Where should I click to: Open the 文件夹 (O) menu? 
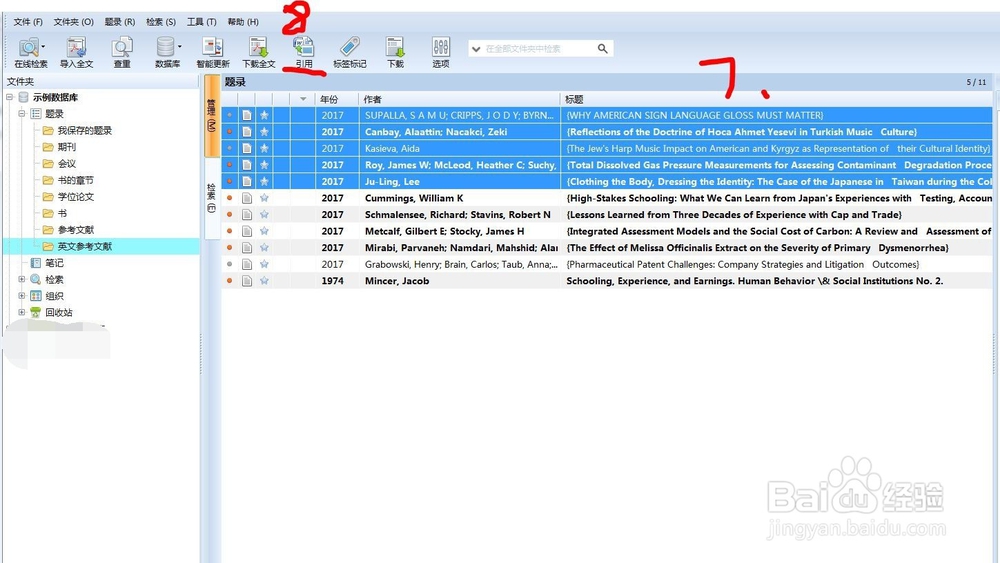click(x=73, y=22)
